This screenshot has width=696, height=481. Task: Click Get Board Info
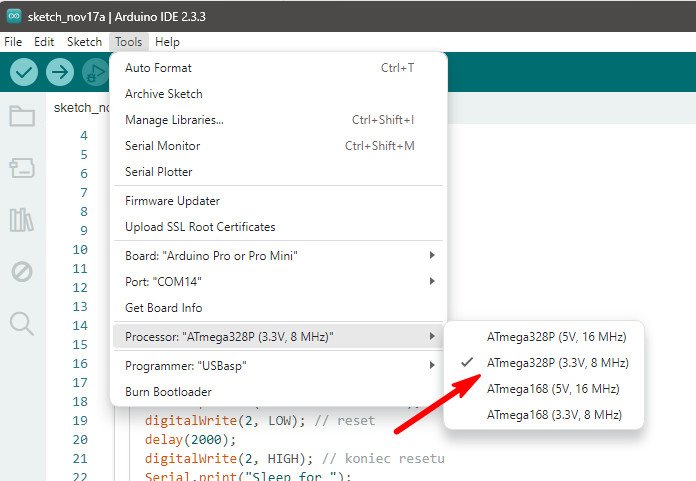tap(163, 308)
